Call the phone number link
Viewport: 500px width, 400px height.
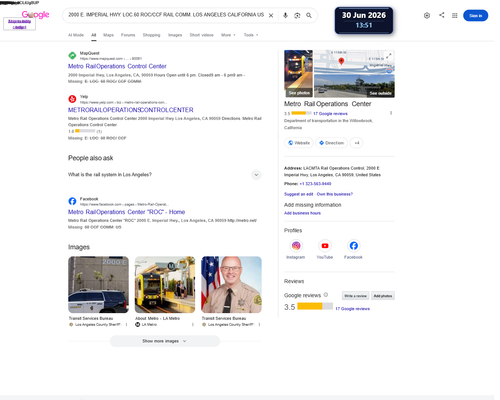(x=315, y=184)
